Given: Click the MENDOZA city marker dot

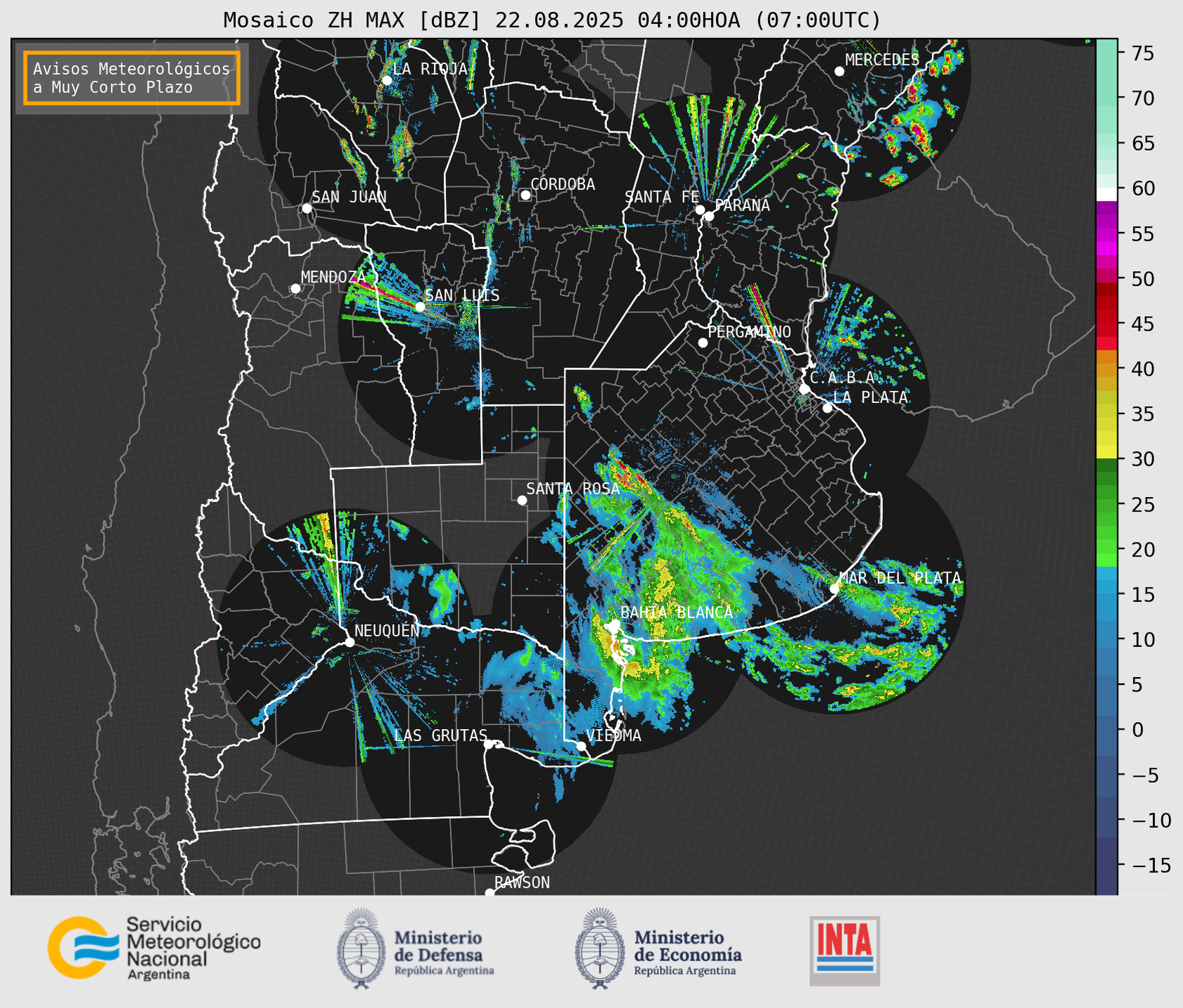Looking at the screenshot, I should 295,289.
